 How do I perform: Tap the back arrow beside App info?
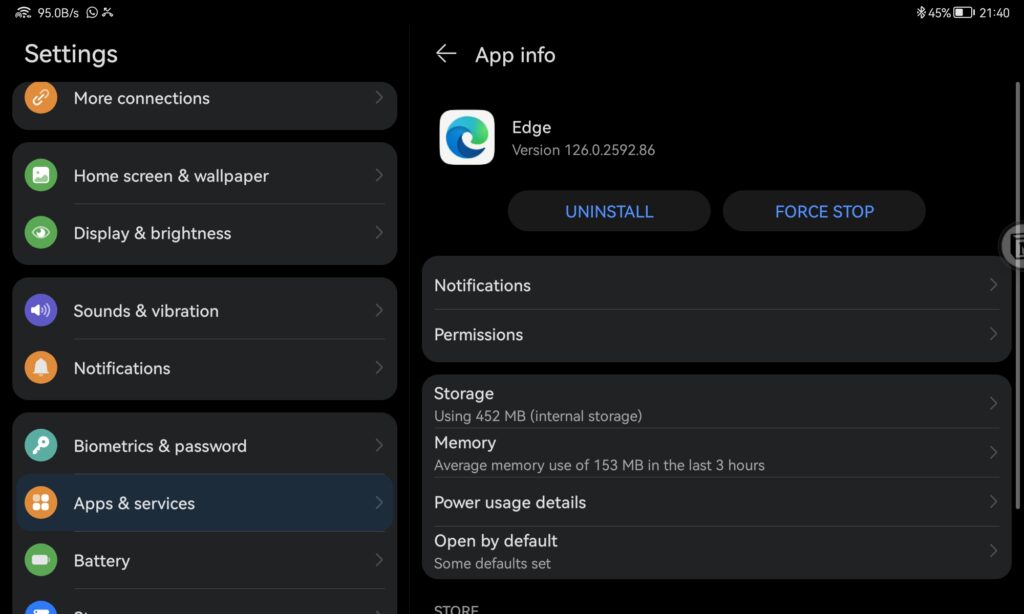pyautogui.click(x=446, y=54)
